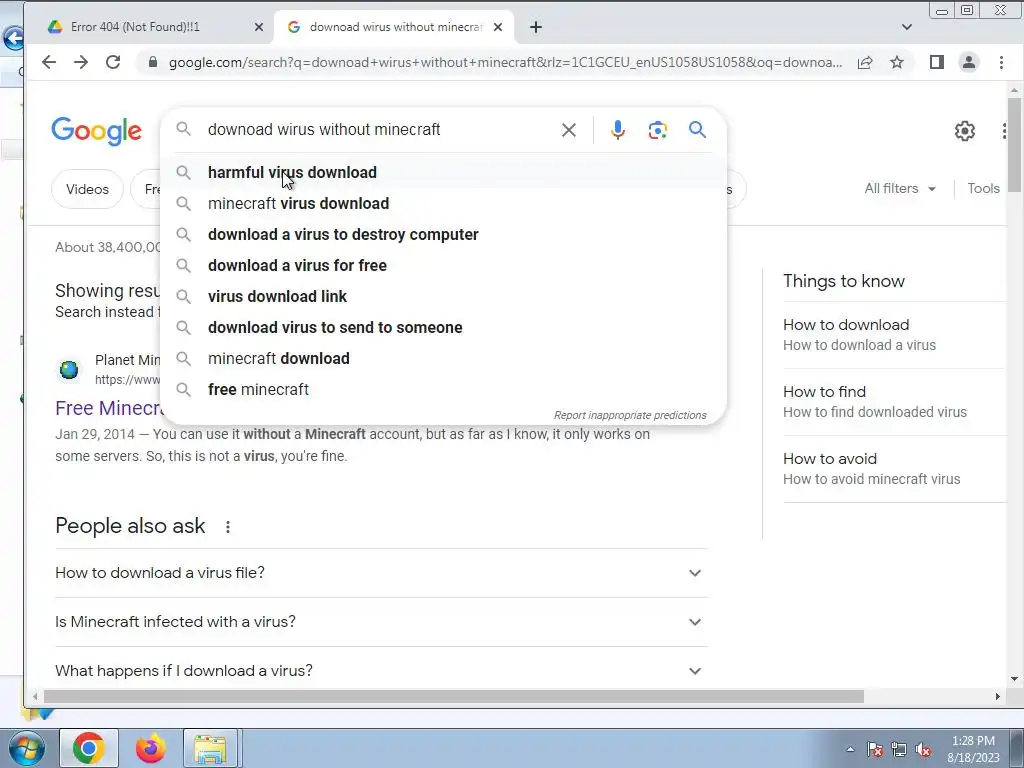Search by image with Google Lens icon

pos(658,130)
